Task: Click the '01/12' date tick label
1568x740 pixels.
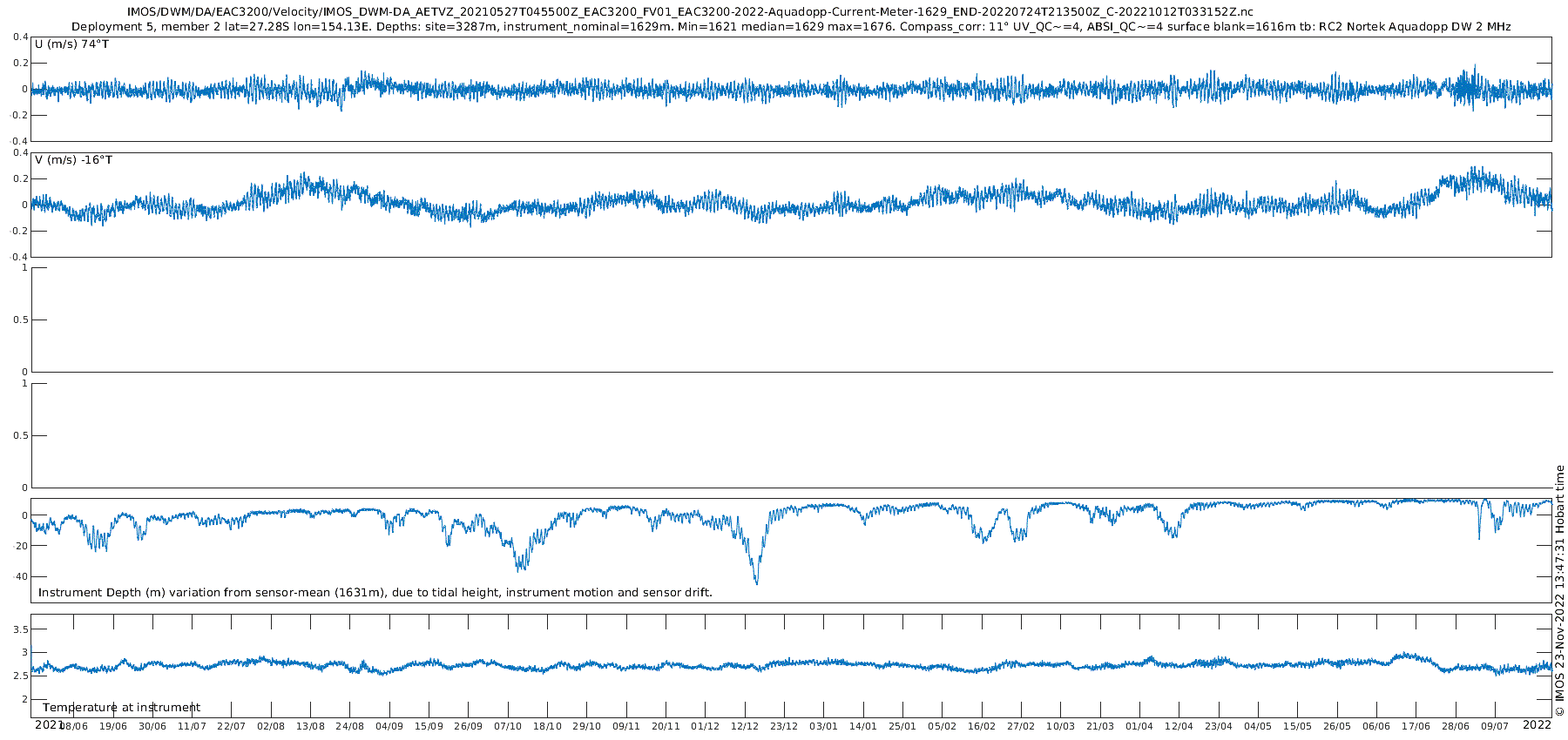Action: [706, 726]
